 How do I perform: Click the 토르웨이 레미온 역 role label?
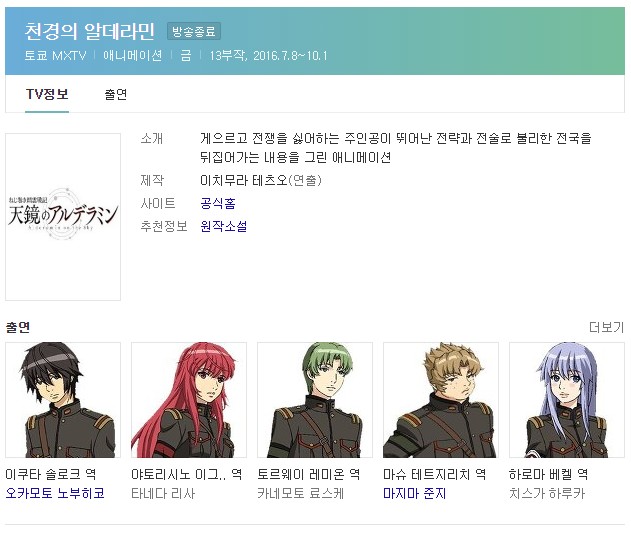[309, 474]
